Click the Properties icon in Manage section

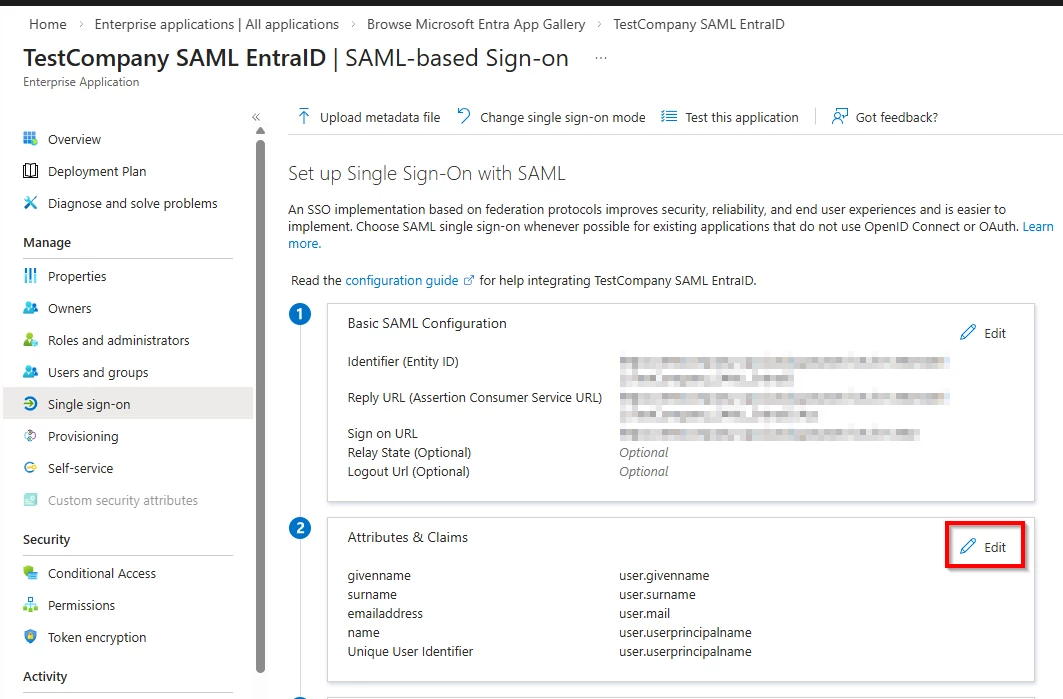click(x=30, y=276)
